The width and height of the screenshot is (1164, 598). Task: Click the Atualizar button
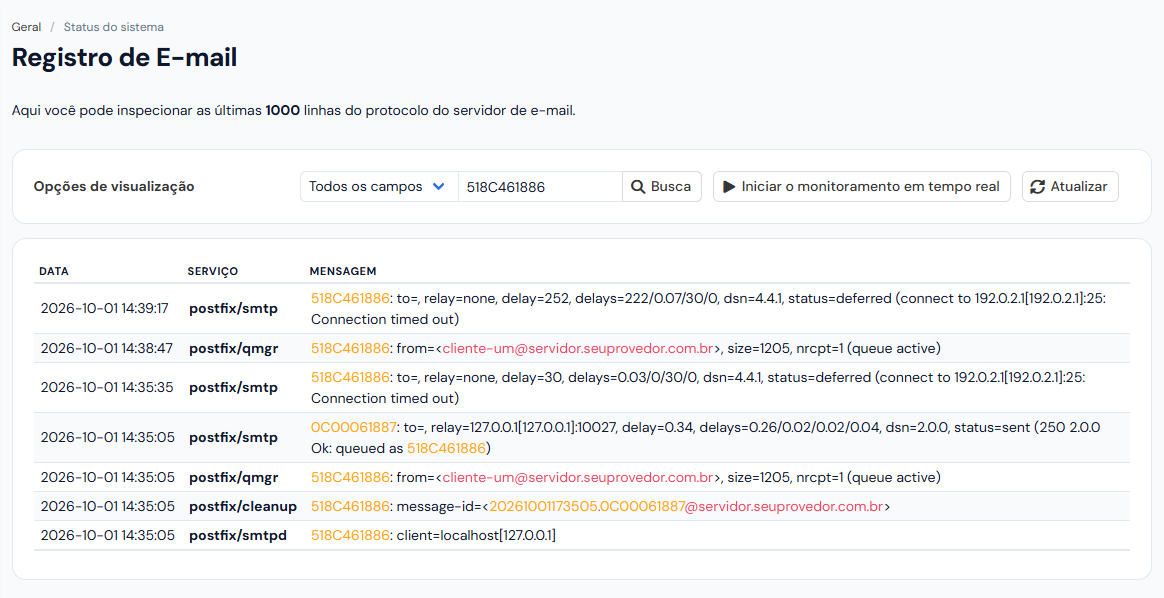tap(1070, 187)
